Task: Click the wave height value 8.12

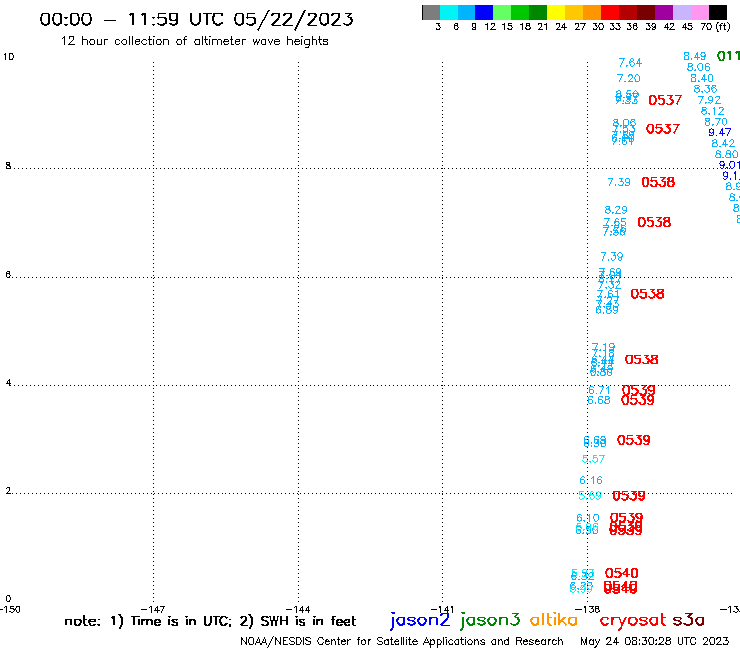Action: coord(712,111)
